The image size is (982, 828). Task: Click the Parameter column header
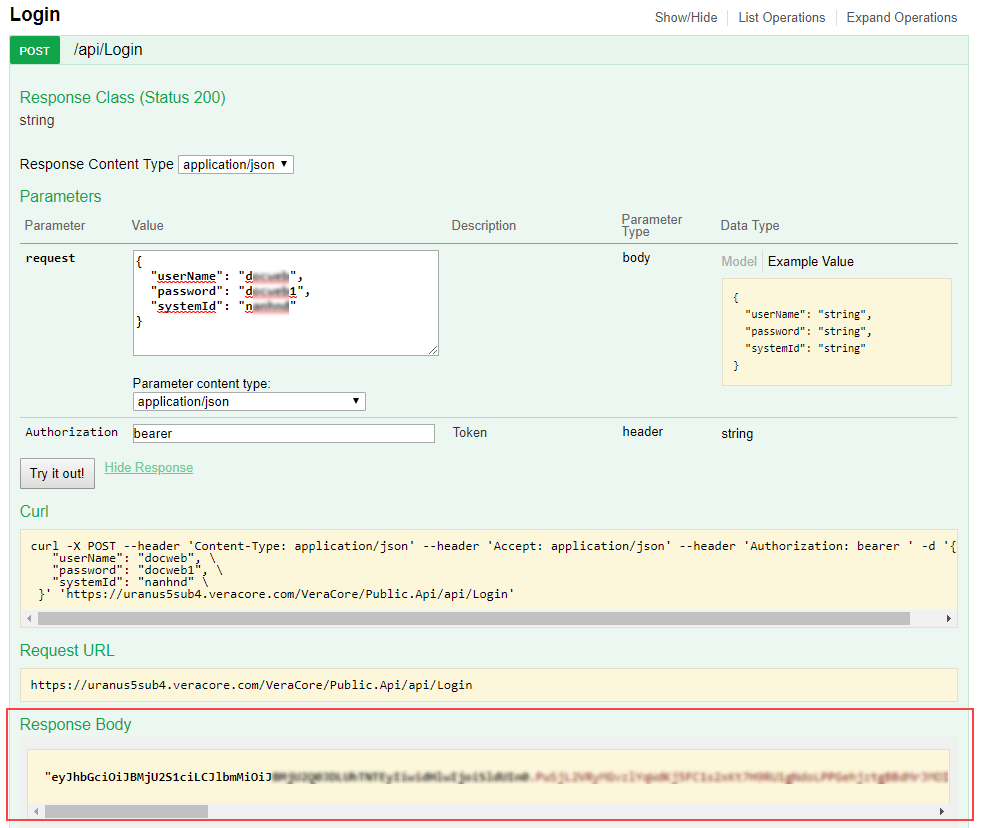pos(55,225)
